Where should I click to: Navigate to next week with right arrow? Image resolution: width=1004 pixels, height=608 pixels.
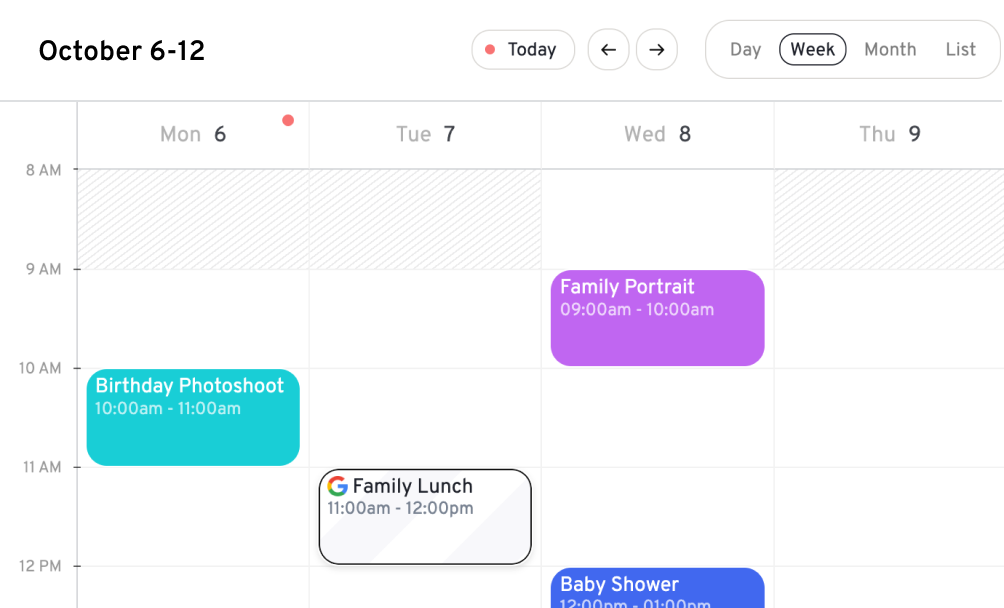pos(657,50)
